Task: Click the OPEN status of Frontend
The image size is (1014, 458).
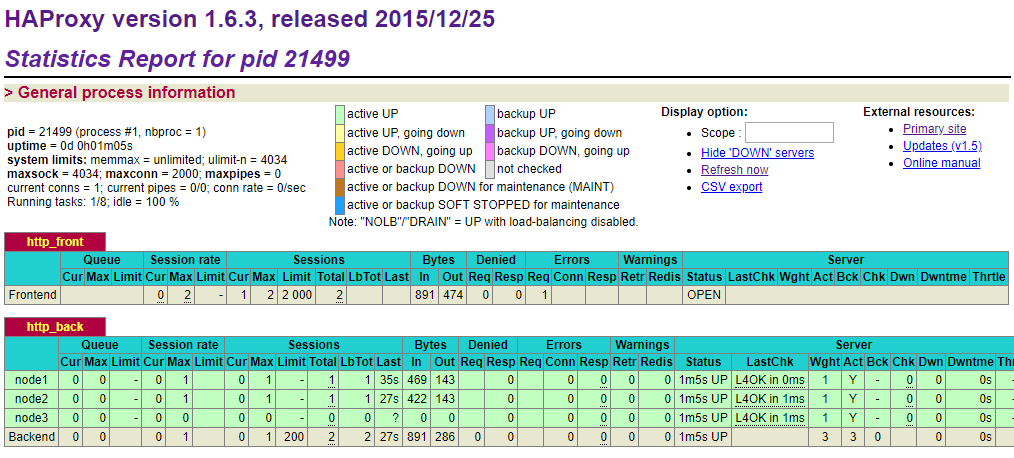Action: 704,295
